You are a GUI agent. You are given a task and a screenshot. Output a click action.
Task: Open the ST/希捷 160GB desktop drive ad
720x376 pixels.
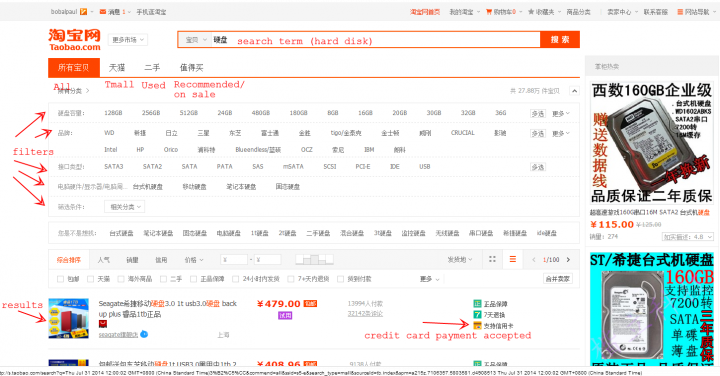(652, 309)
